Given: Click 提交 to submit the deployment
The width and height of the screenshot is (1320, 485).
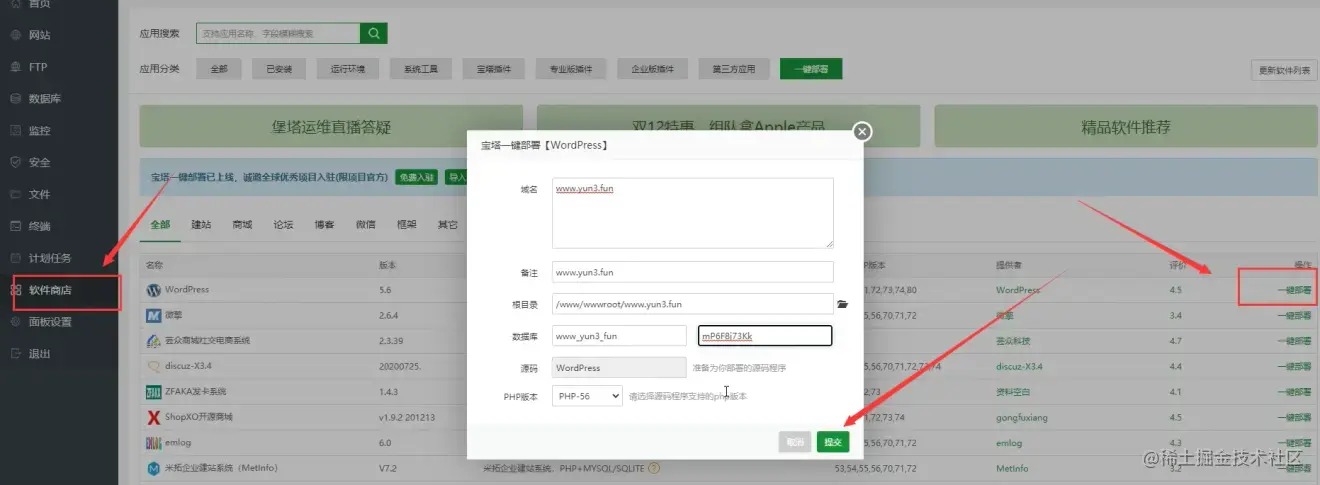Looking at the screenshot, I should tap(833, 442).
